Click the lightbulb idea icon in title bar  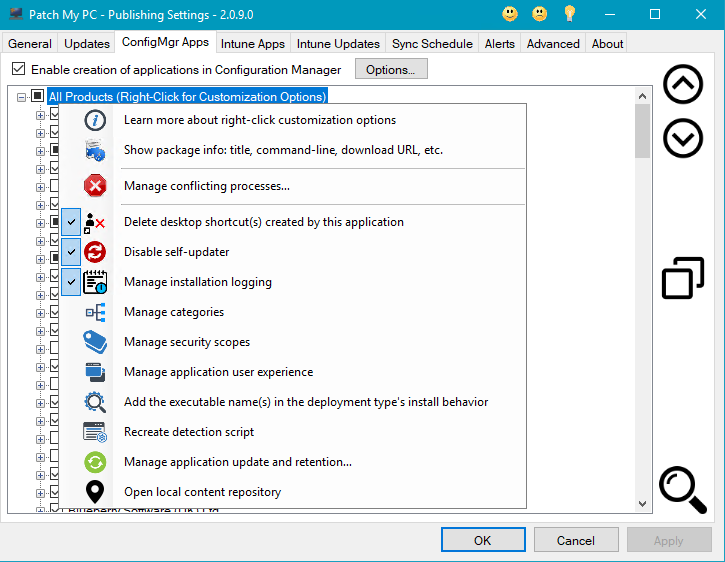tap(570, 14)
